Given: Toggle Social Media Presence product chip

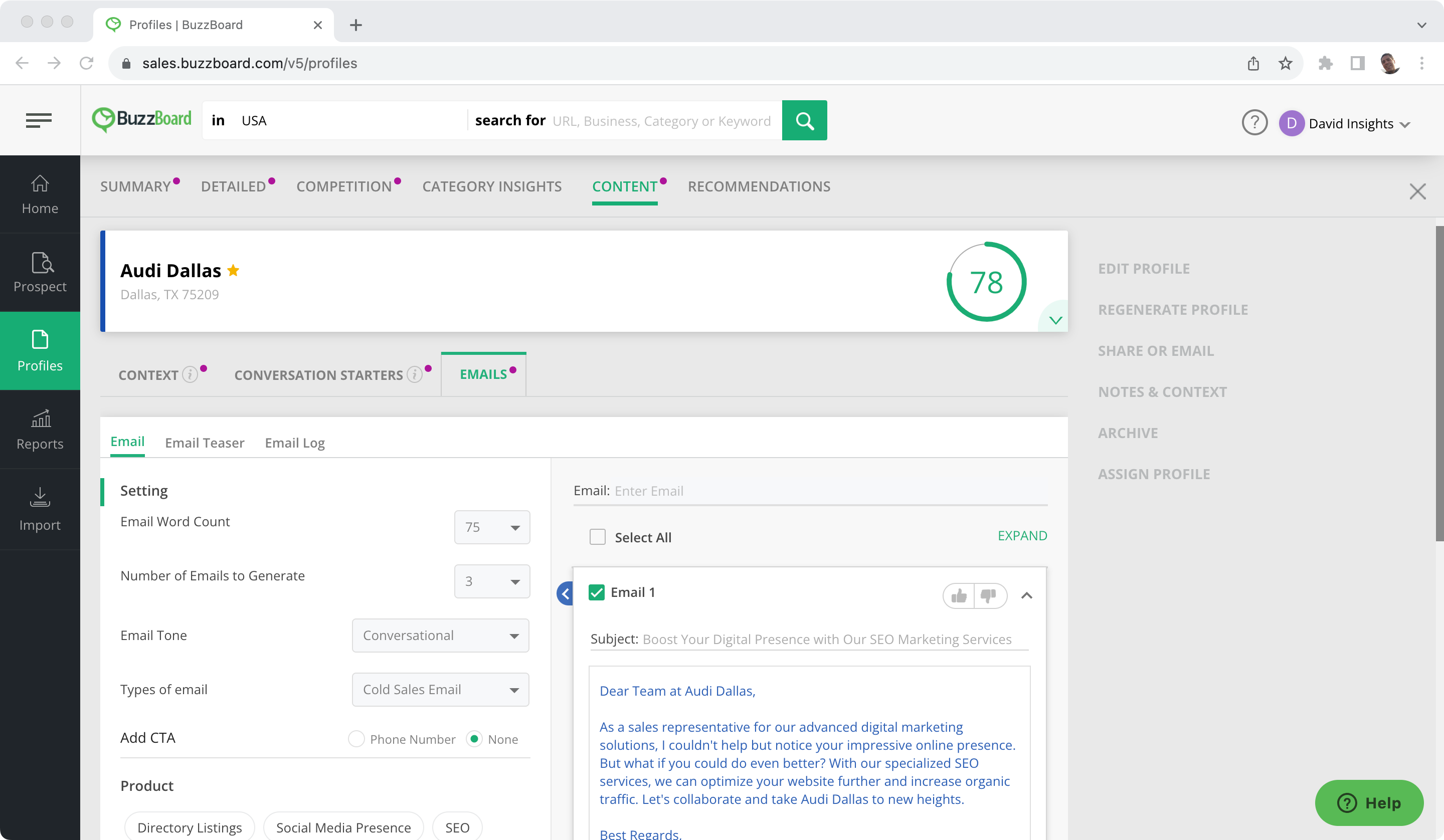Looking at the screenshot, I should (x=343, y=827).
